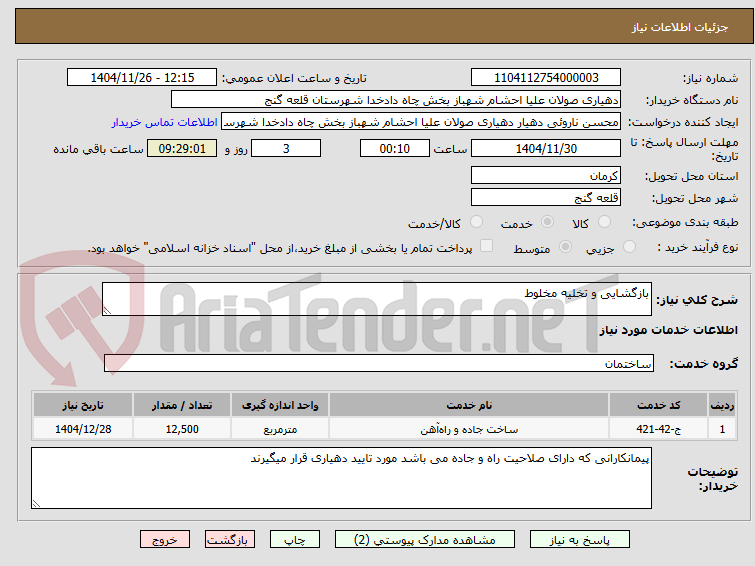This screenshot has width=755, height=566.
Task: Click the need date cell 1404/12/28
Action: click(x=83, y=429)
